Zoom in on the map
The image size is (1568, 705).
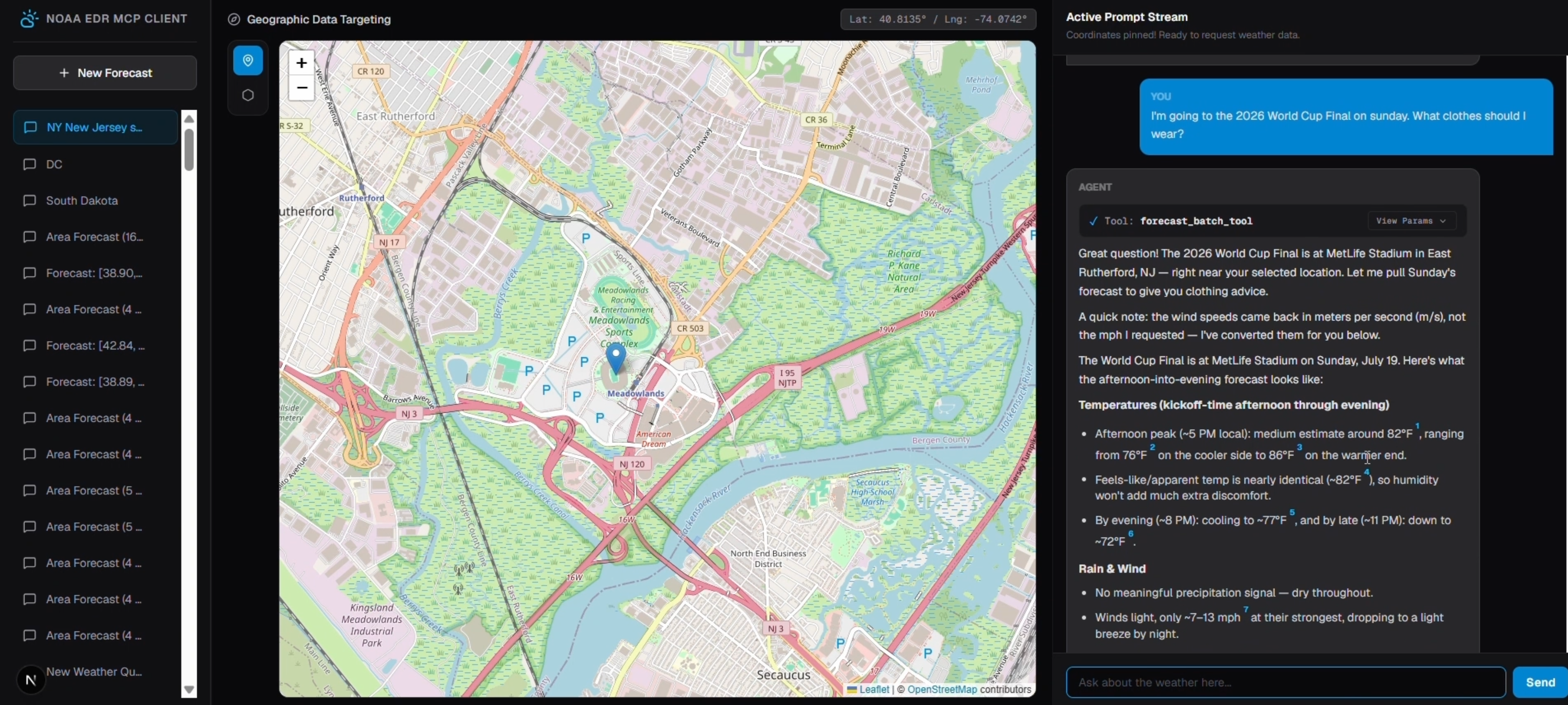coord(301,63)
